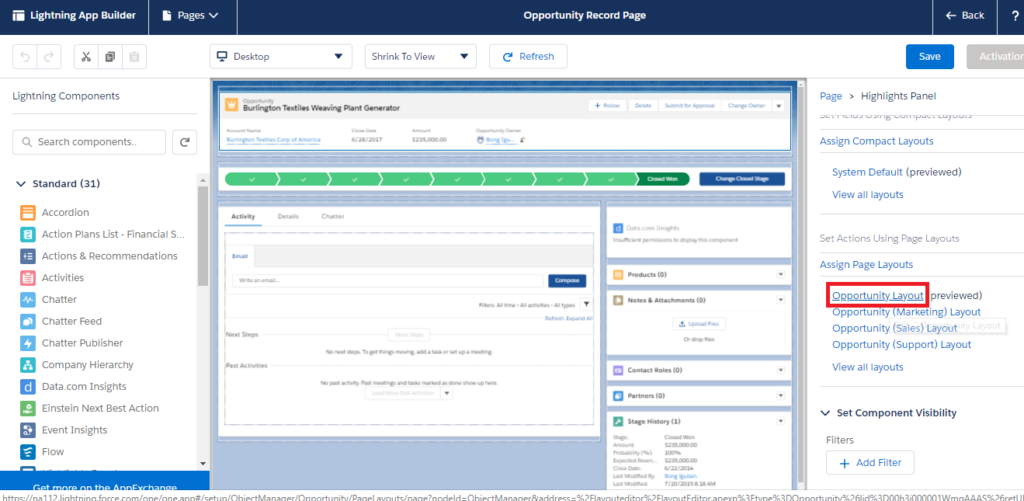The width and height of the screenshot is (1024, 501).
Task: Click Get more on the AppExchange
Action: 104,488
